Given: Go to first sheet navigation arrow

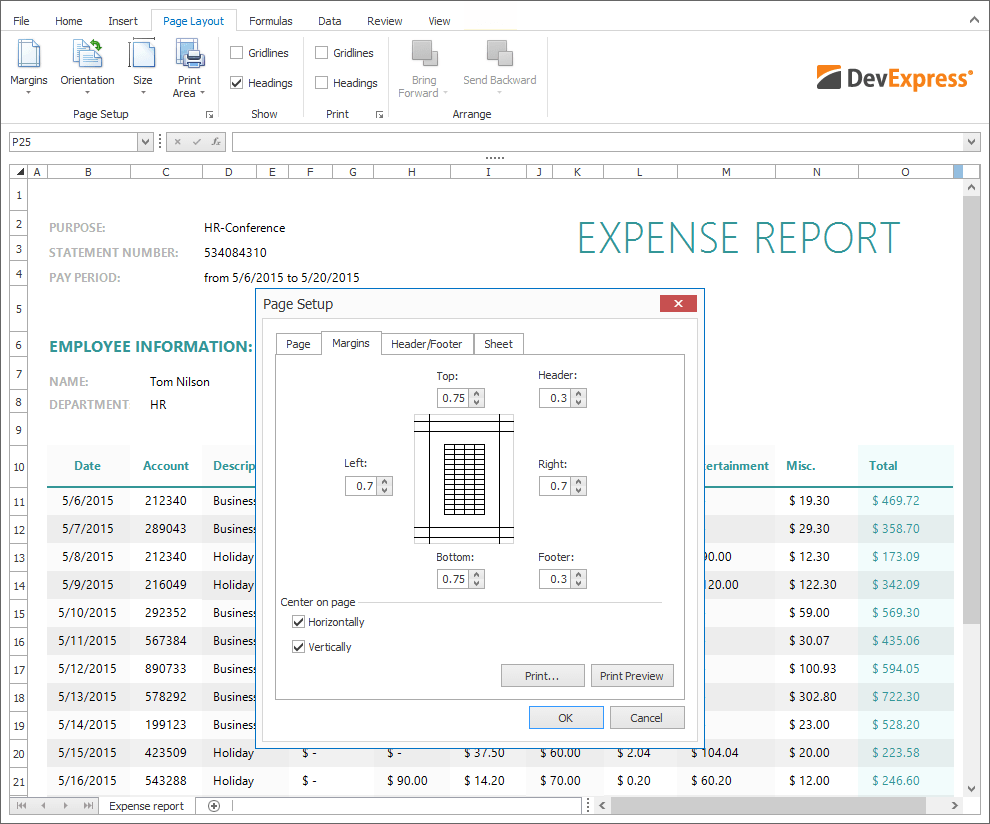Looking at the screenshot, I should tap(22, 806).
